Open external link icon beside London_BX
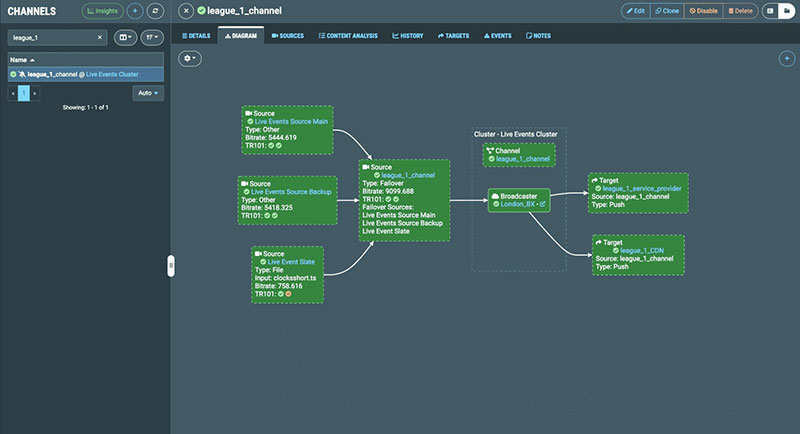The image size is (800, 434). [542, 203]
